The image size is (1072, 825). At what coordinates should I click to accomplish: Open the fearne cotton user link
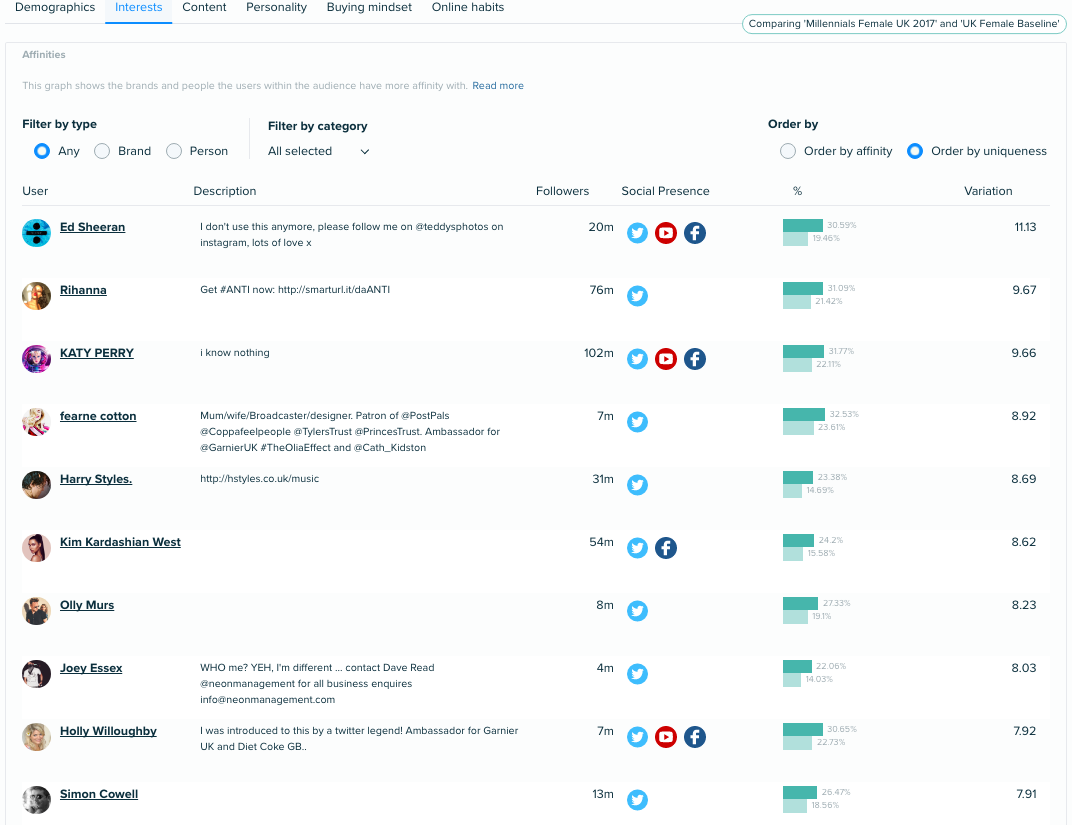click(x=98, y=416)
